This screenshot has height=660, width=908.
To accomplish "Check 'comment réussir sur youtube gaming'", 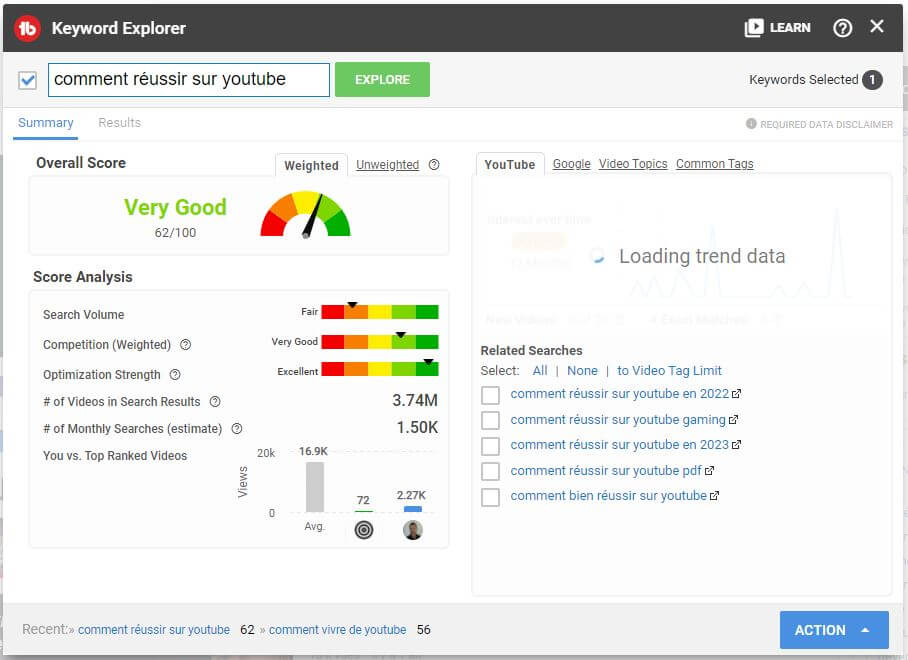I will pyautogui.click(x=490, y=420).
